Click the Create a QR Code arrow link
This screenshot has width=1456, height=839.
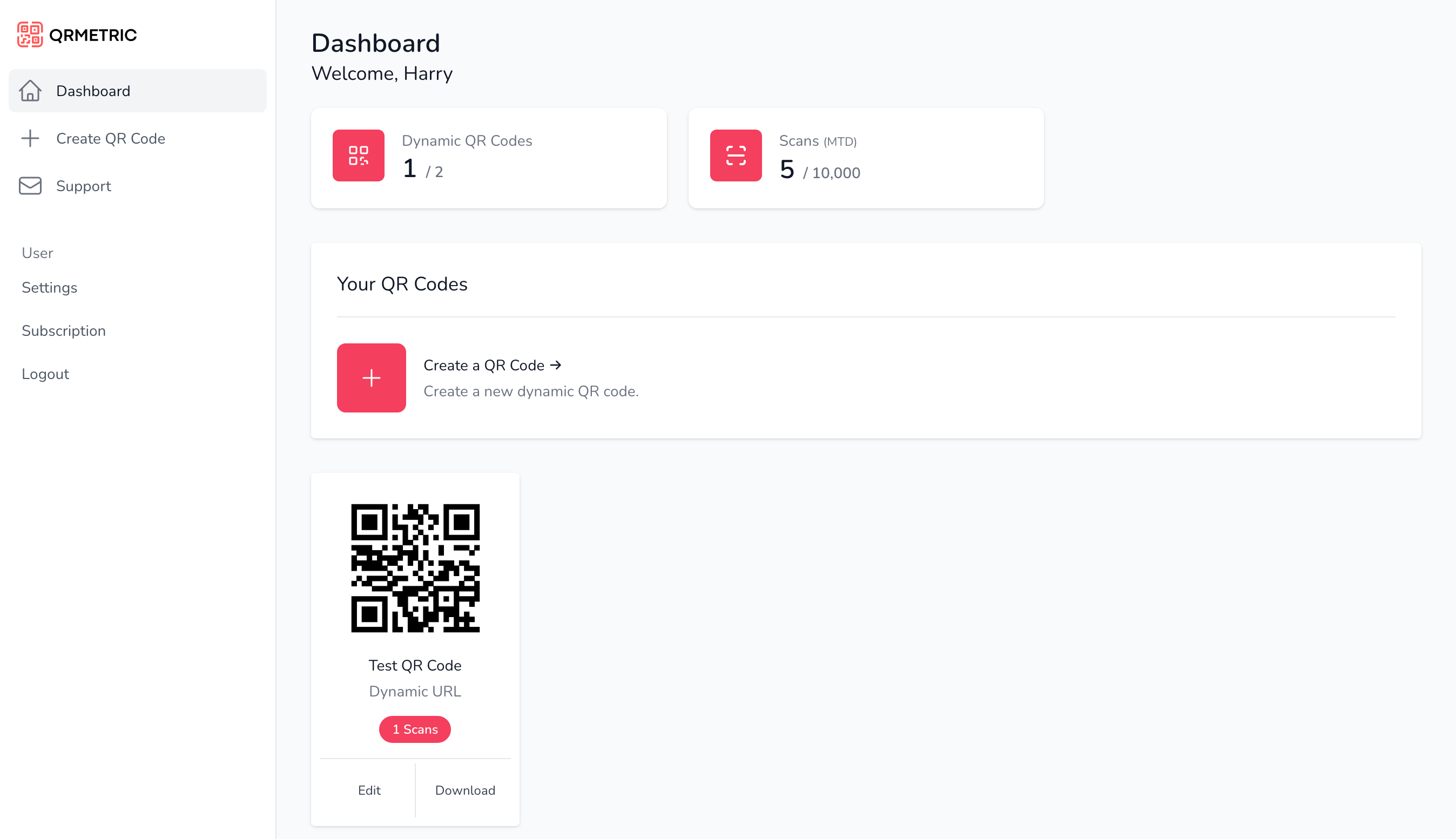tap(492, 365)
